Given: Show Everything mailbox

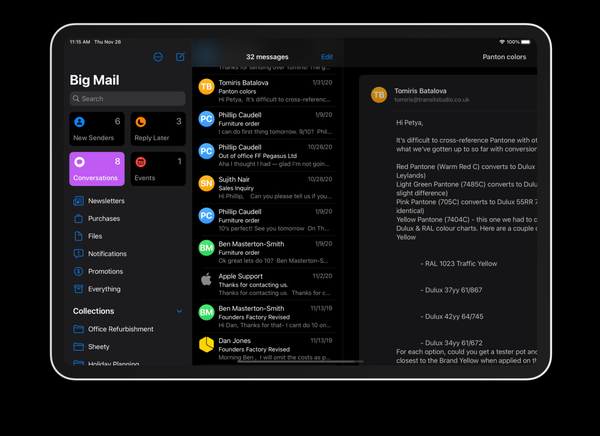Looking at the screenshot, I should [105, 289].
